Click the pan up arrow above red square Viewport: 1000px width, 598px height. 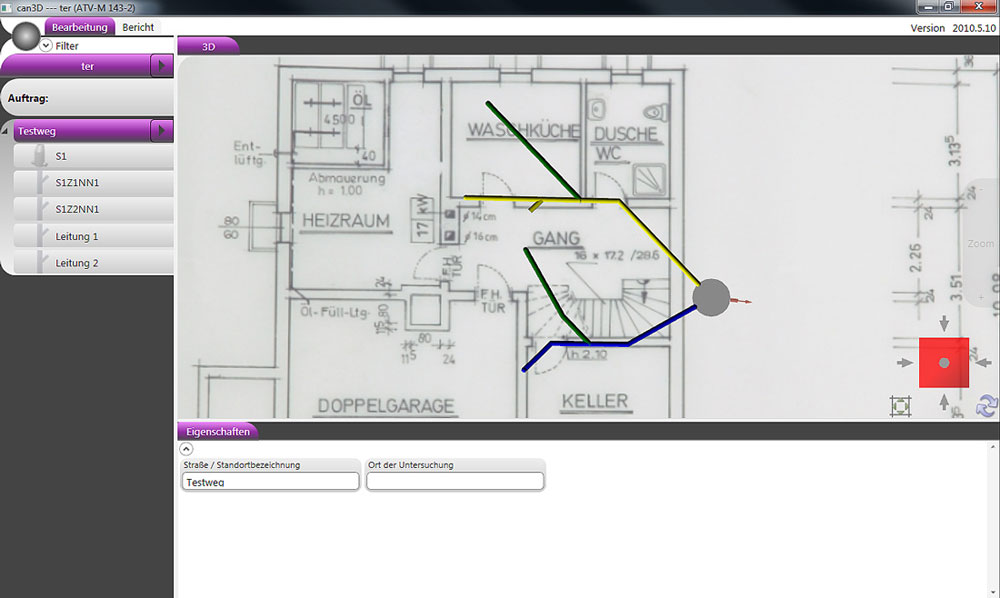click(x=945, y=325)
